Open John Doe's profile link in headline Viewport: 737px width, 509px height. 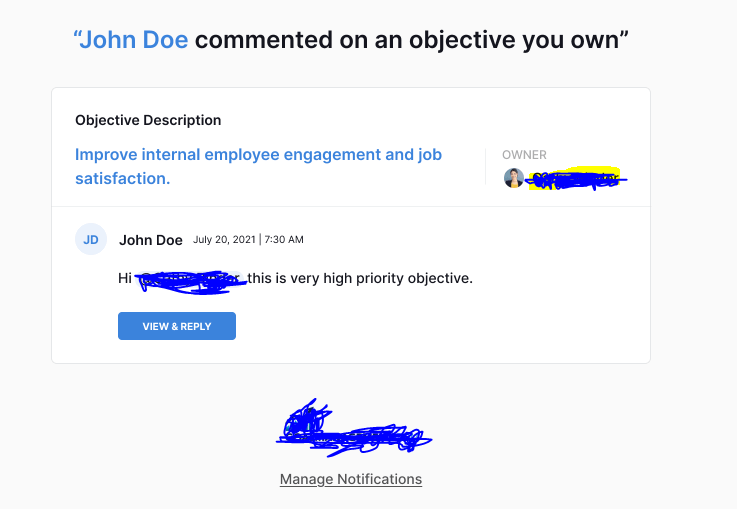[x=134, y=40]
